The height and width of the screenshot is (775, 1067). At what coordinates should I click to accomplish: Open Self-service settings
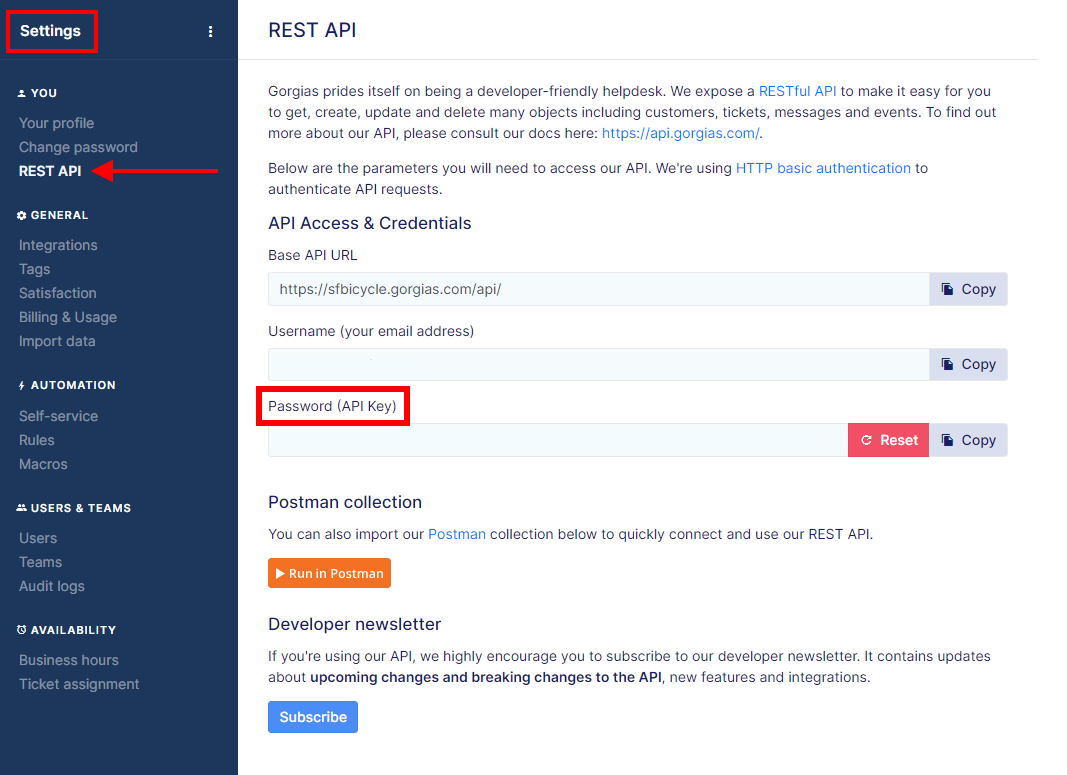point(59,416)
